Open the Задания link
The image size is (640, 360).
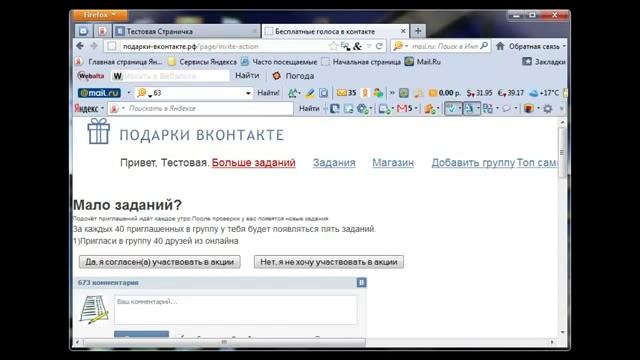[334, 162]
